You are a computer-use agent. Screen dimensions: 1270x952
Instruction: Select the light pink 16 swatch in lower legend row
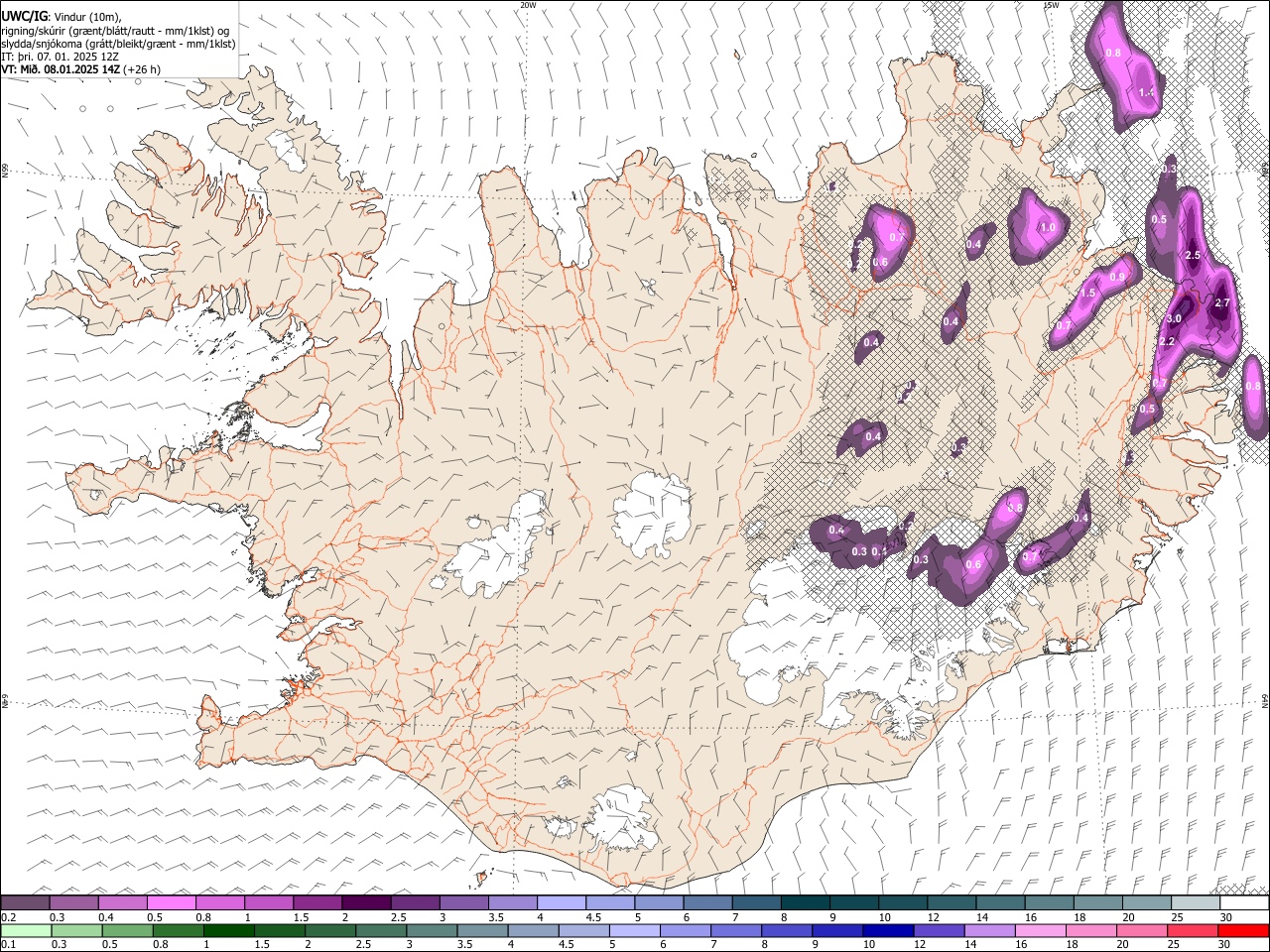tap(1042, 930)
